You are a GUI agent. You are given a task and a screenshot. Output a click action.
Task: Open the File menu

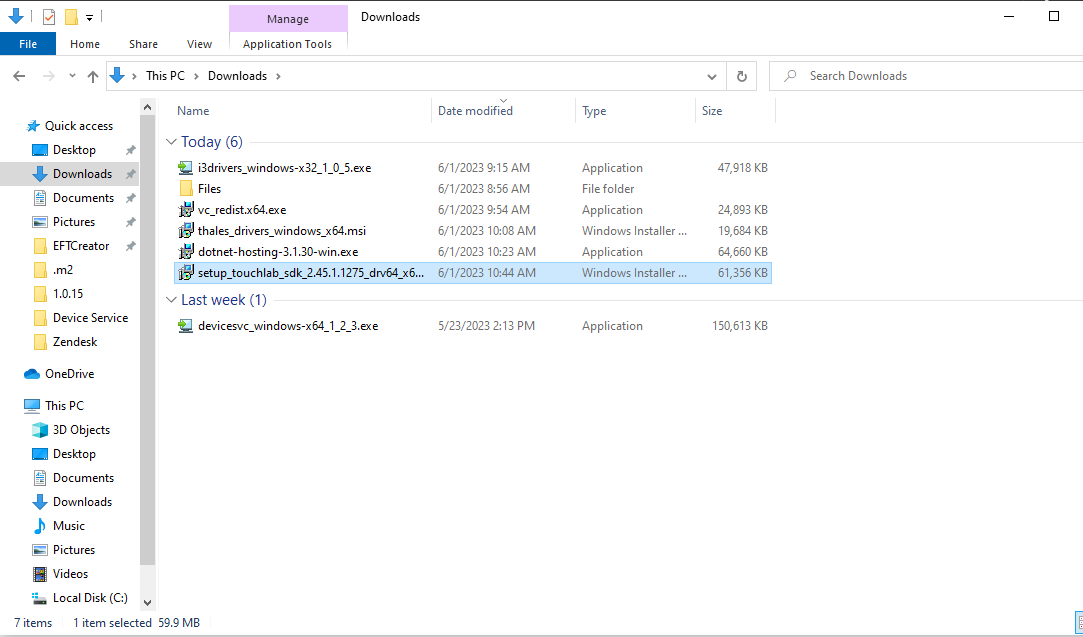[28, 44]
